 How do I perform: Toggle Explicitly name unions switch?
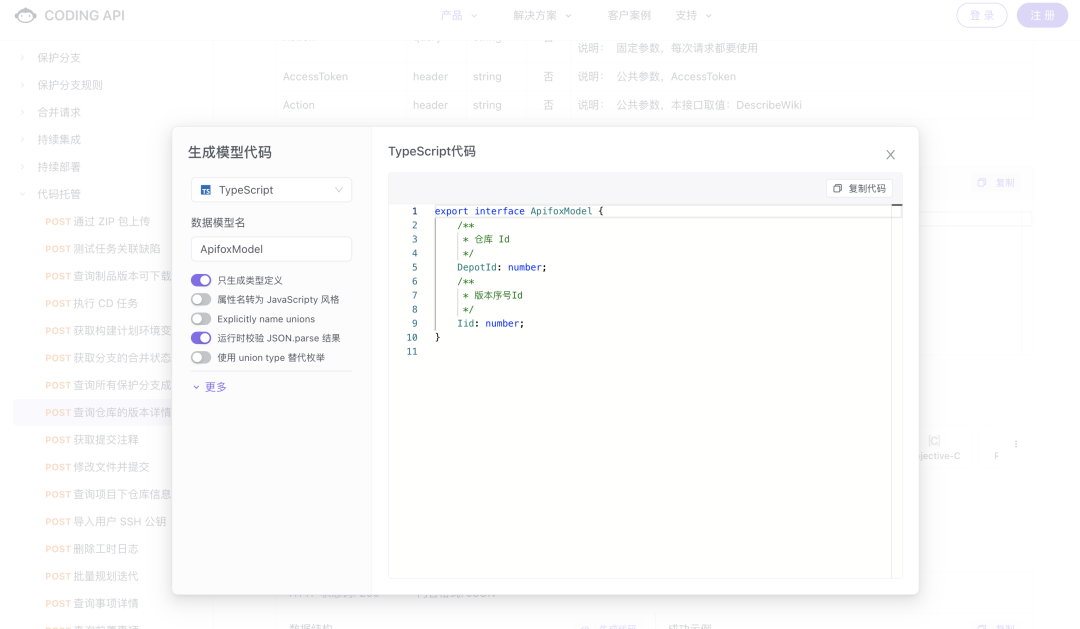pyautogui.click(x=201, y=319)
